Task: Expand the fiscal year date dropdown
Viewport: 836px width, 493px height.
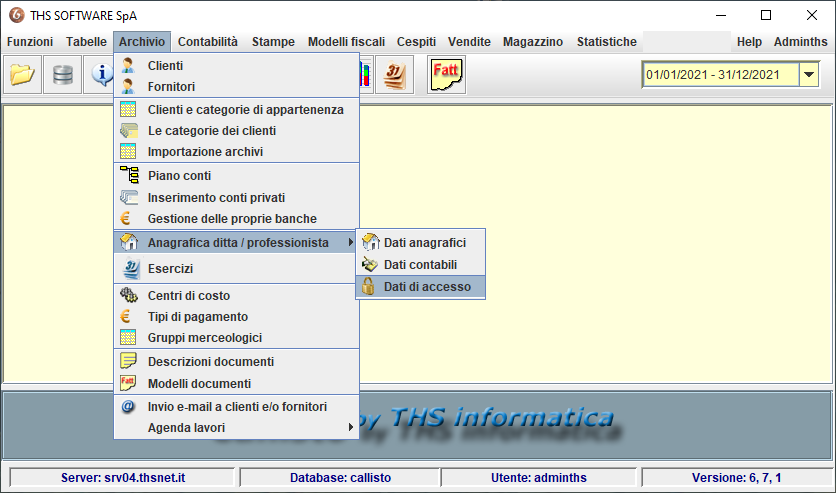Action: (x=808, y=75)
